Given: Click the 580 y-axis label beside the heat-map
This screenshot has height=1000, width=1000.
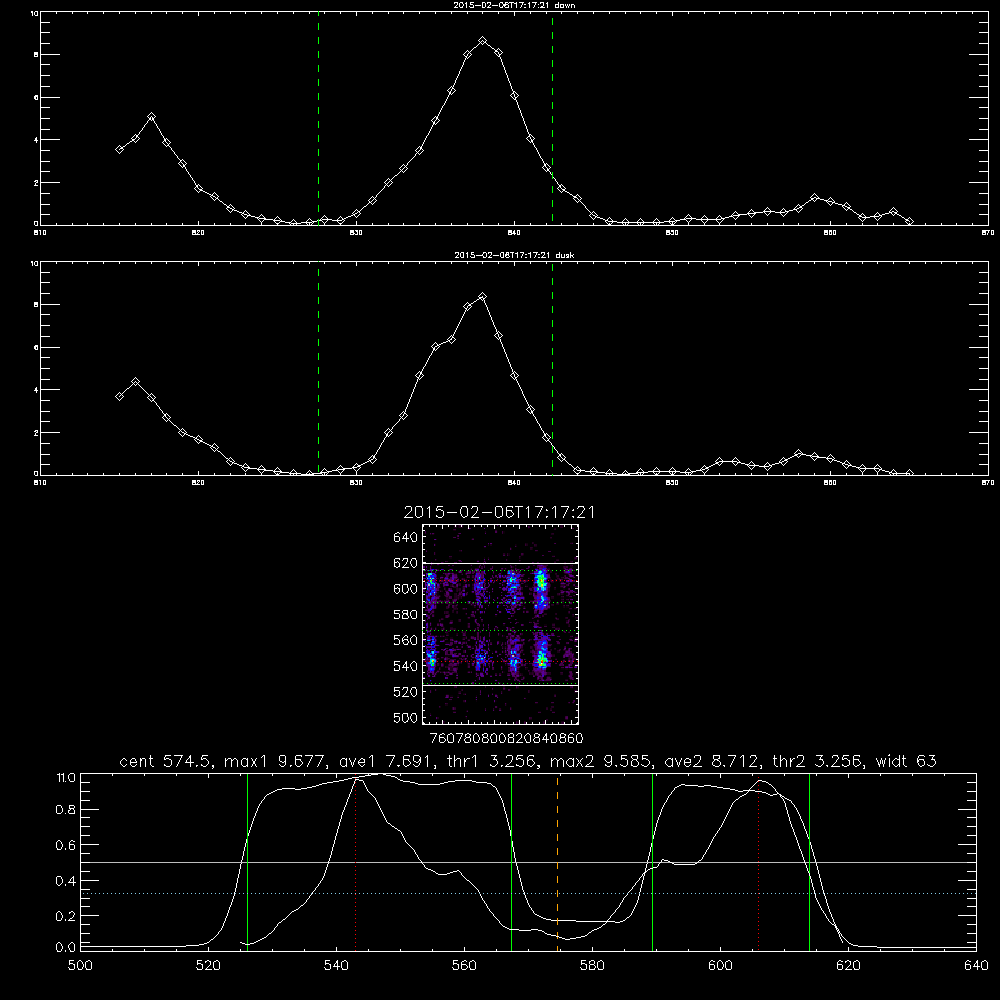Looking at the screenshot, I should pos(405,615).
